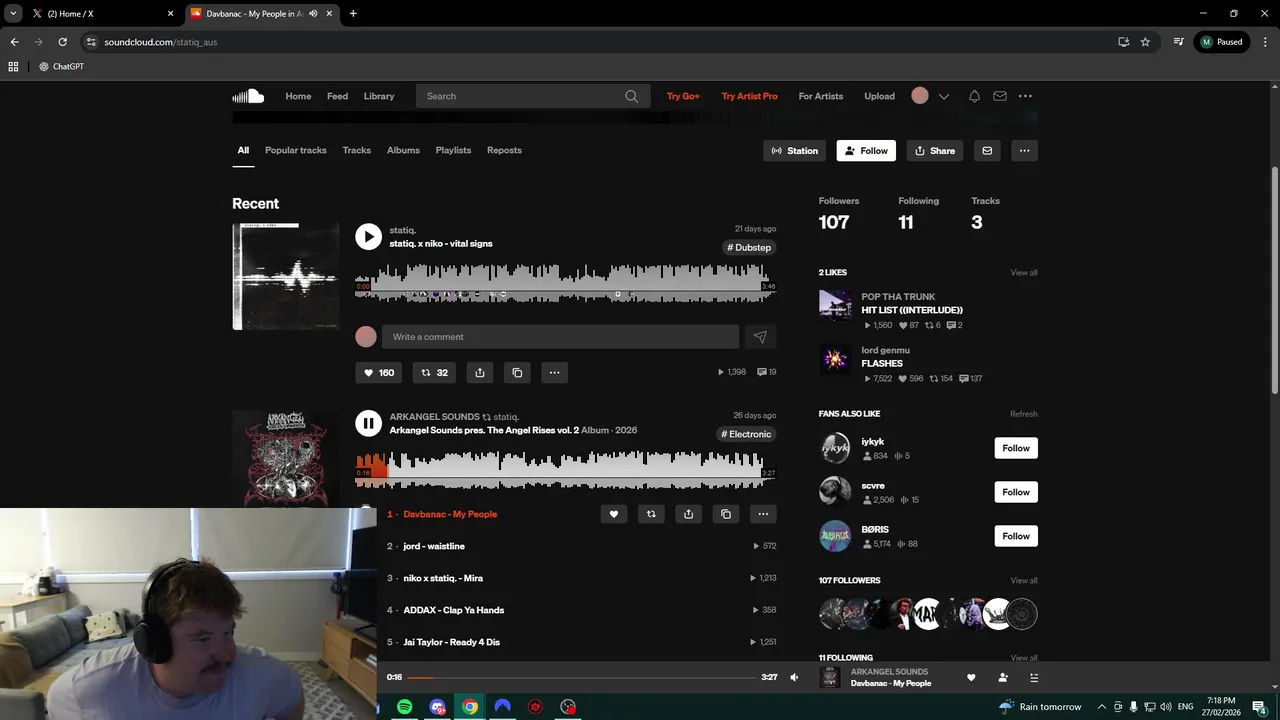Go to Home in navigation
Image resolution: width=1280 pixels, height=720 pixels.
tap(298, 96)
